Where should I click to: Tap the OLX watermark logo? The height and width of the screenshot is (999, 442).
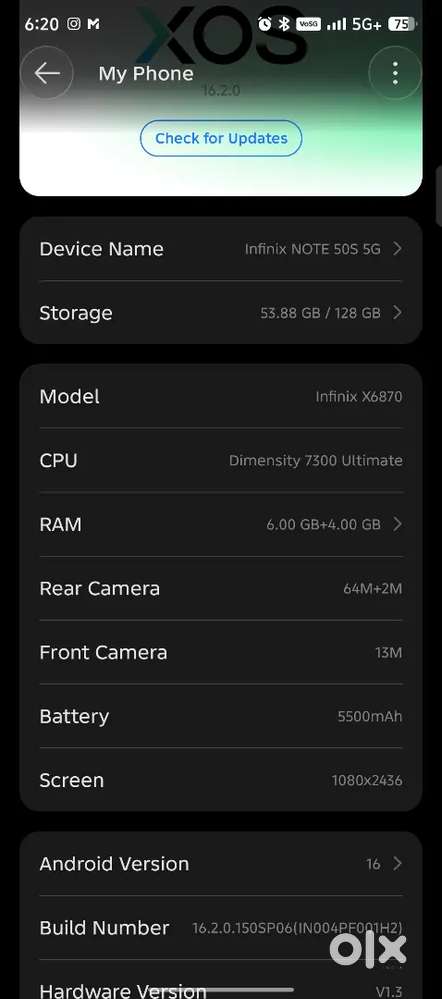tap(367, 949)
